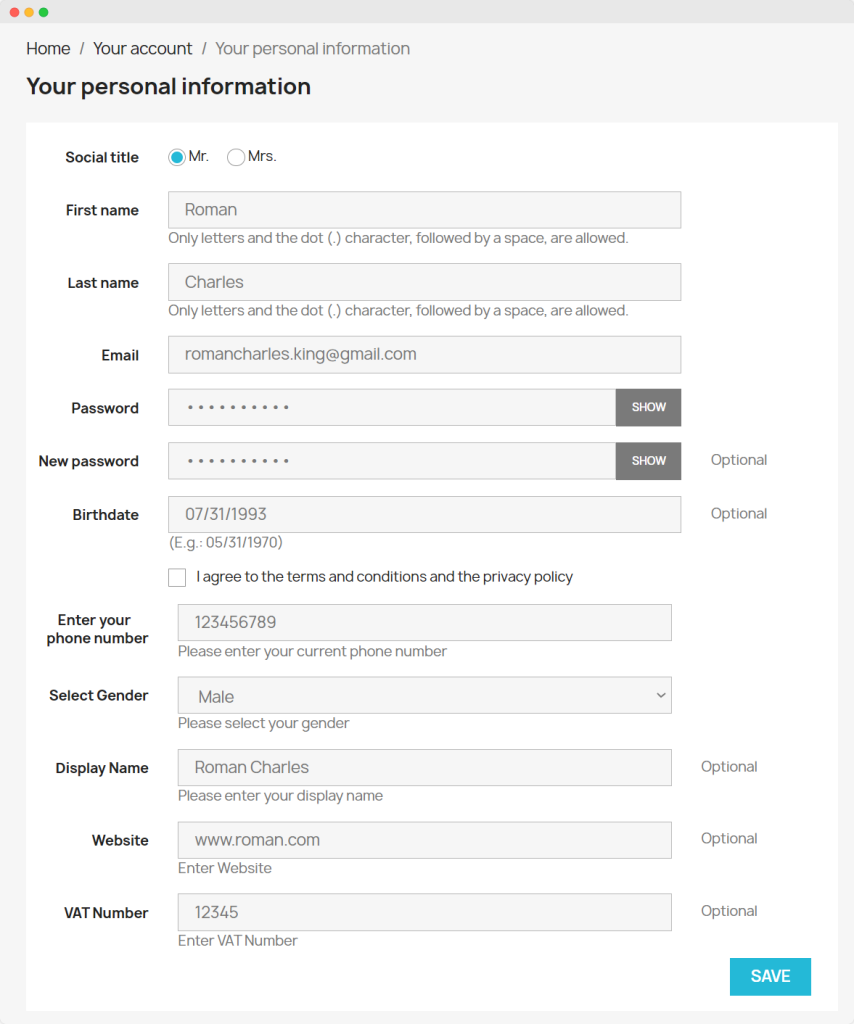The width and height of the screenshot is (854, 1024).
Task: Click the phone number field
Action: click(424, 622)
